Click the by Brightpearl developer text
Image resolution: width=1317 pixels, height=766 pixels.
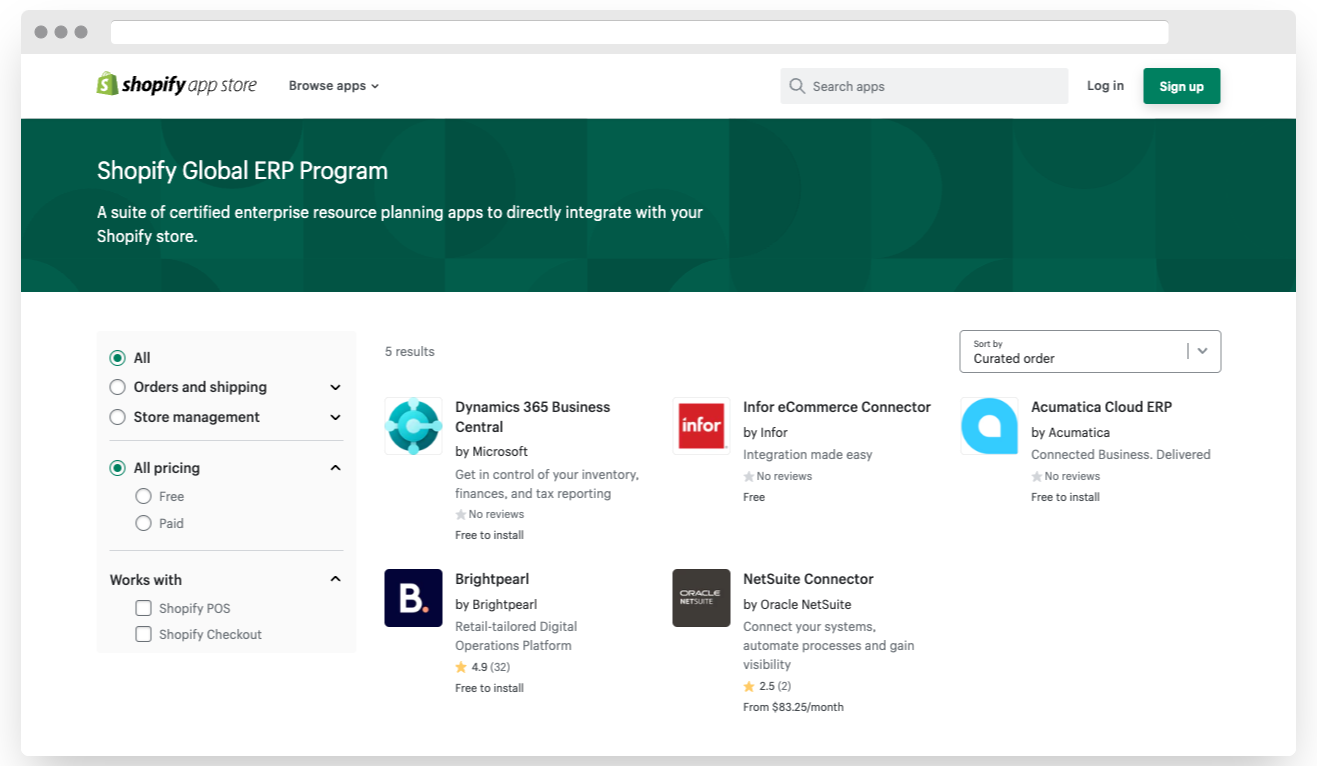[496, 604]
